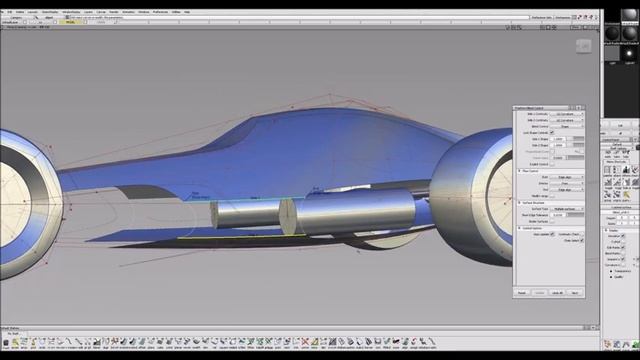Open the Render menu

pyautogui.click(x=113, y=12)
